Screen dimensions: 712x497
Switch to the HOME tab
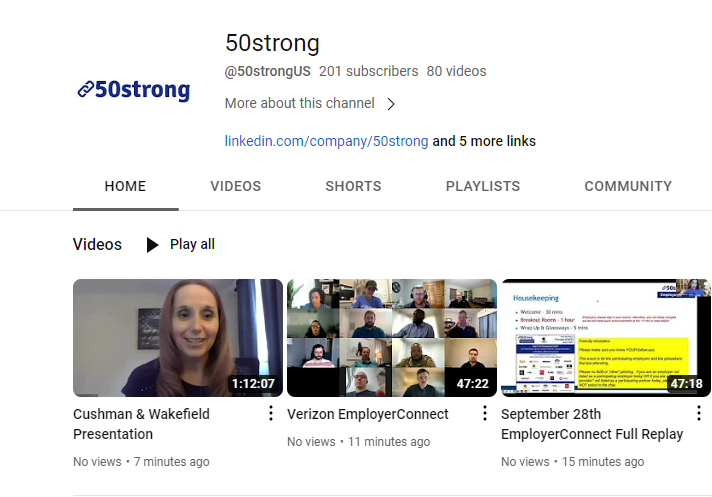click(125, 186)
